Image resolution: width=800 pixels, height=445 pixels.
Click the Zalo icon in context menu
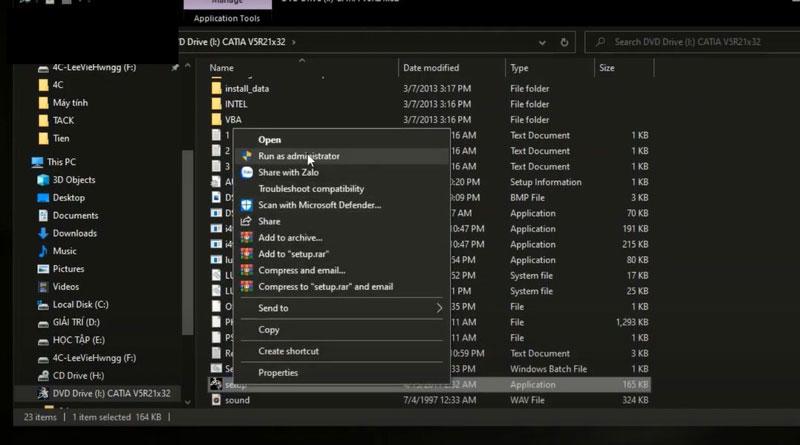click(x=246, y=172)
